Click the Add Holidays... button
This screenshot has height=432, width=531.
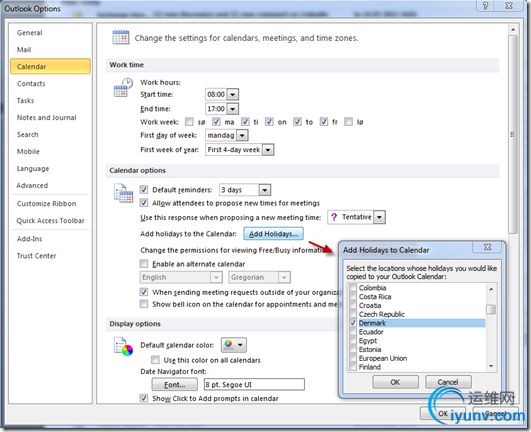point(273,234)
